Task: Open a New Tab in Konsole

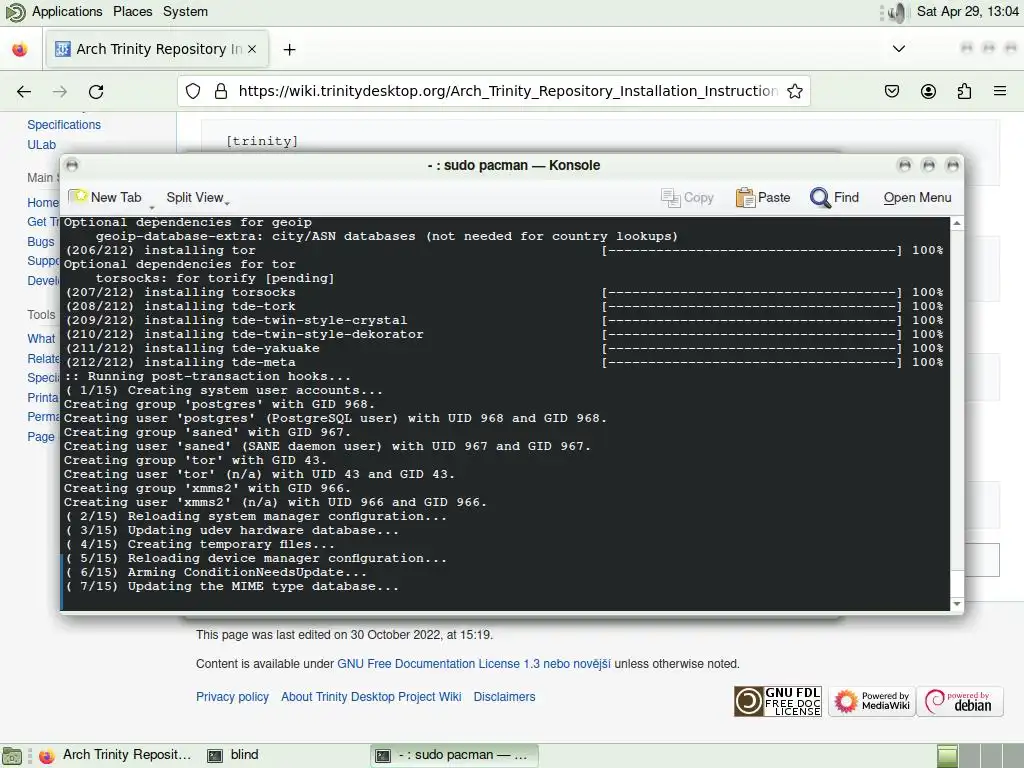Action: point(106,197)
